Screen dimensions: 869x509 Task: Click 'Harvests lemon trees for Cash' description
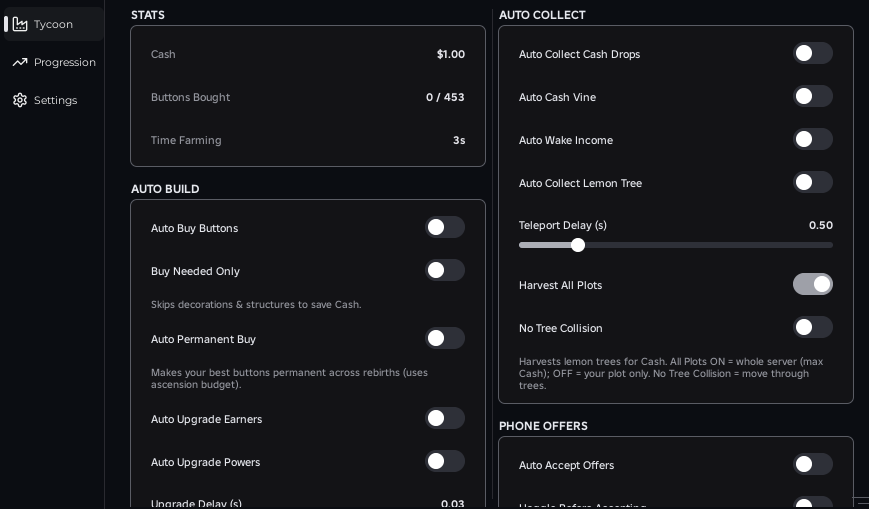(x=671, y=373)
